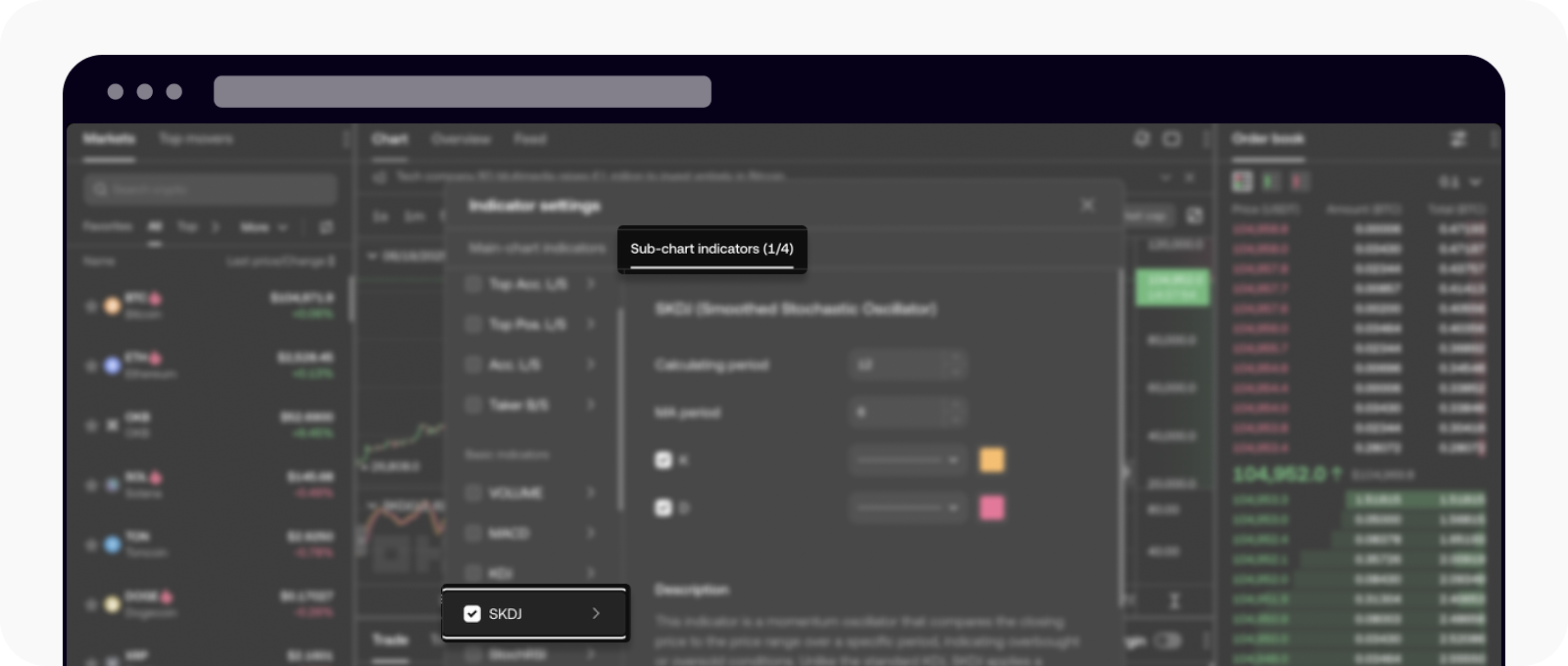
Task: Show buy-and-sell order book view icon
Action: tap(1242, 181)
